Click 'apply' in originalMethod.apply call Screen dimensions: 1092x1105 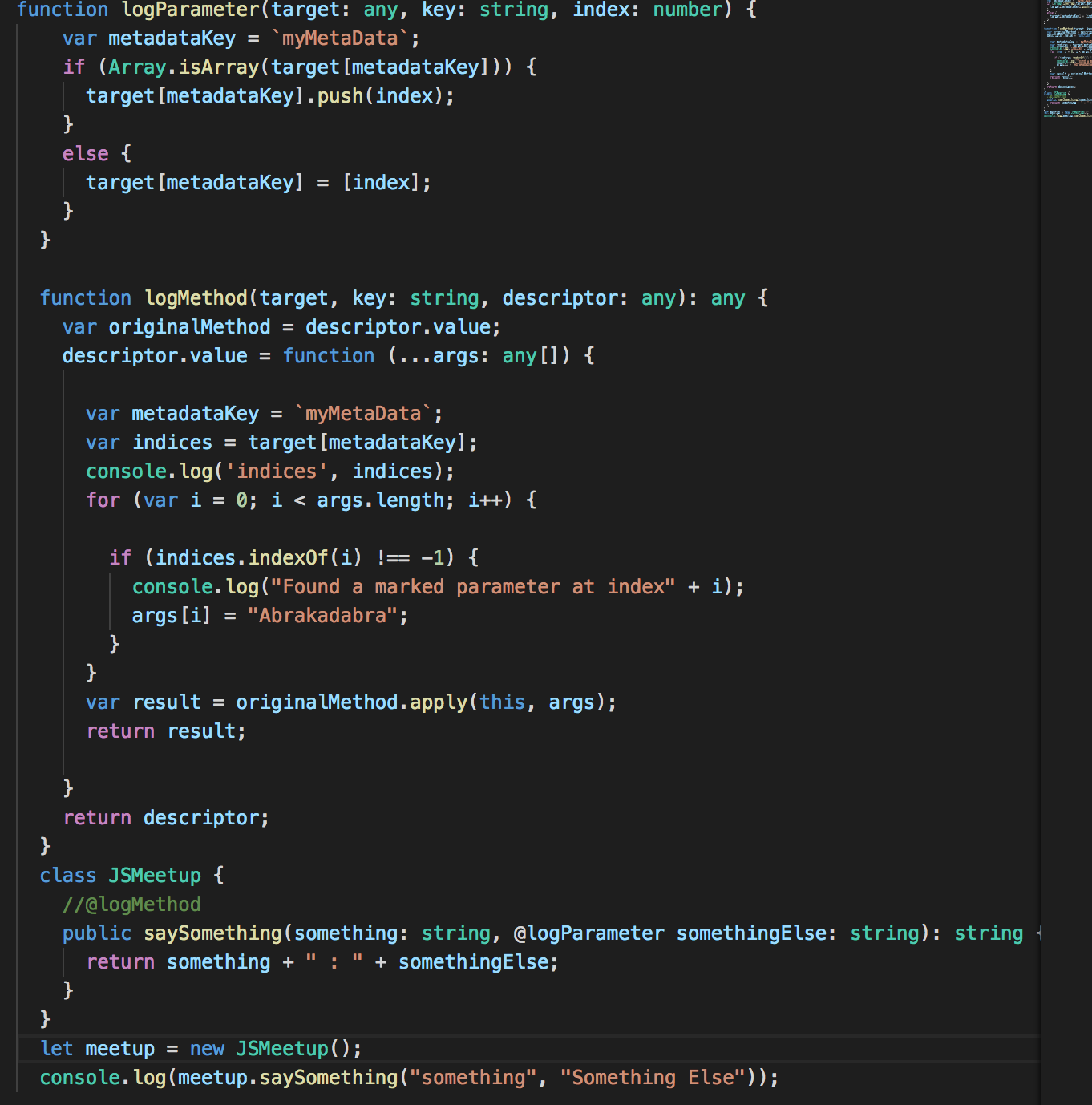439,702
